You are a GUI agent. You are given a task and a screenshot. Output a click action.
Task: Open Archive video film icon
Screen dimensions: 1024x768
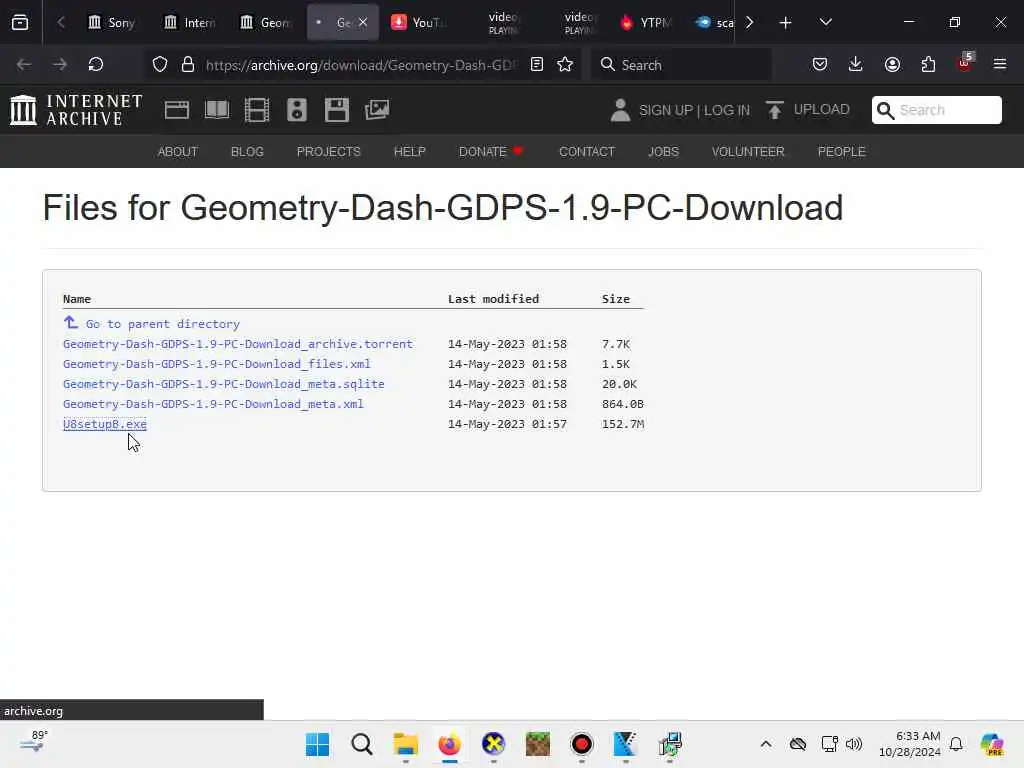257,110
